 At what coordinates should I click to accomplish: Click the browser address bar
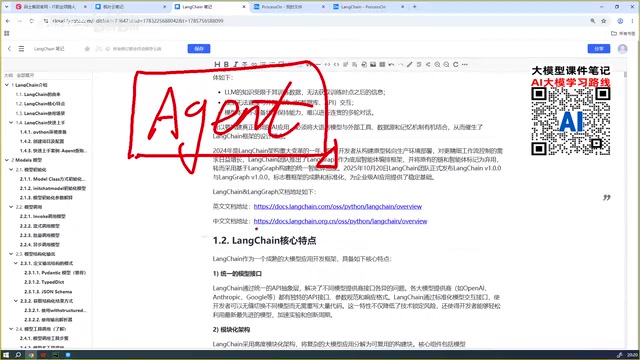(318, 21)
